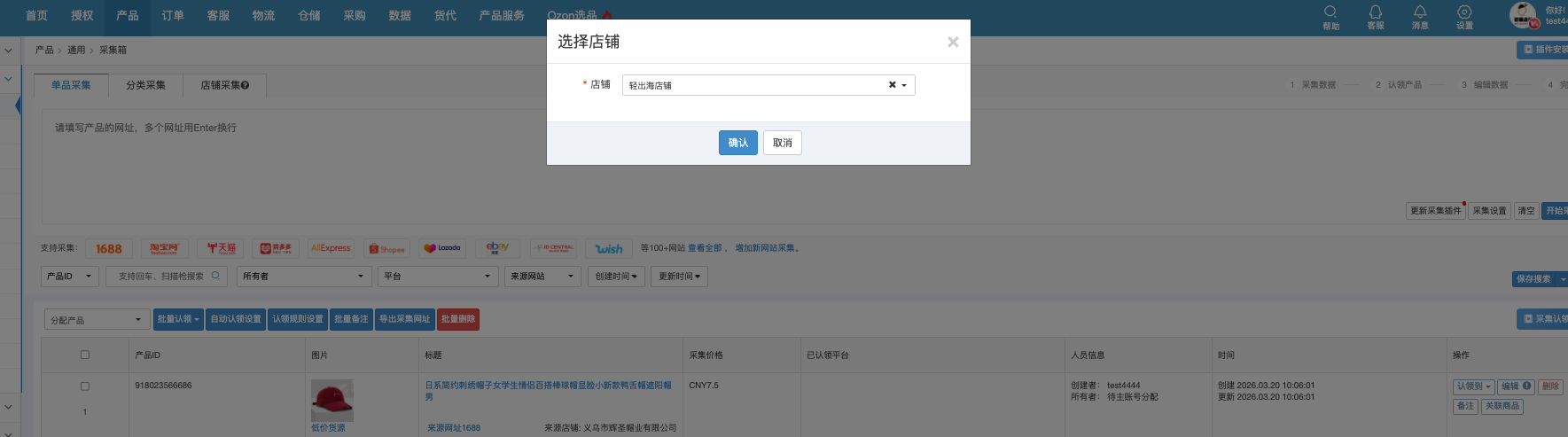
Task: Click the red cap product thumbnail
Action: (x=332, y=400)
